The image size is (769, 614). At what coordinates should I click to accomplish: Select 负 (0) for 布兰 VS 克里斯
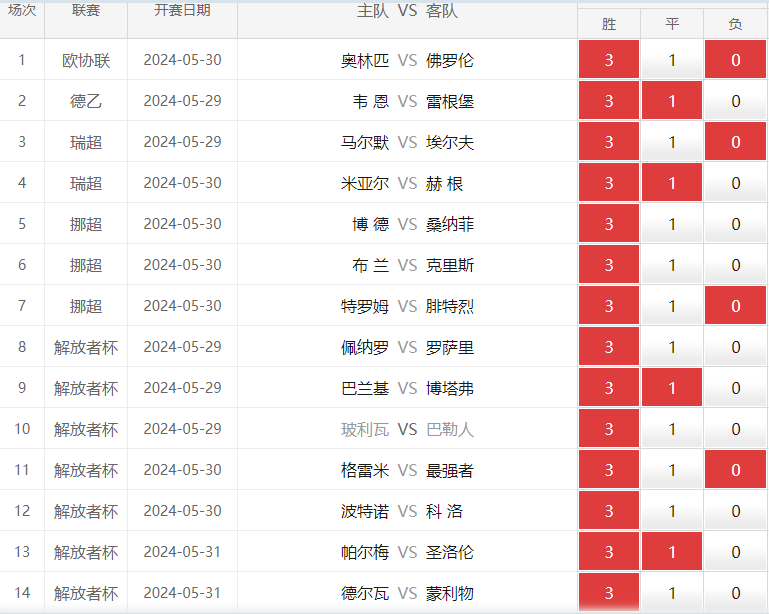coord(735,265)
